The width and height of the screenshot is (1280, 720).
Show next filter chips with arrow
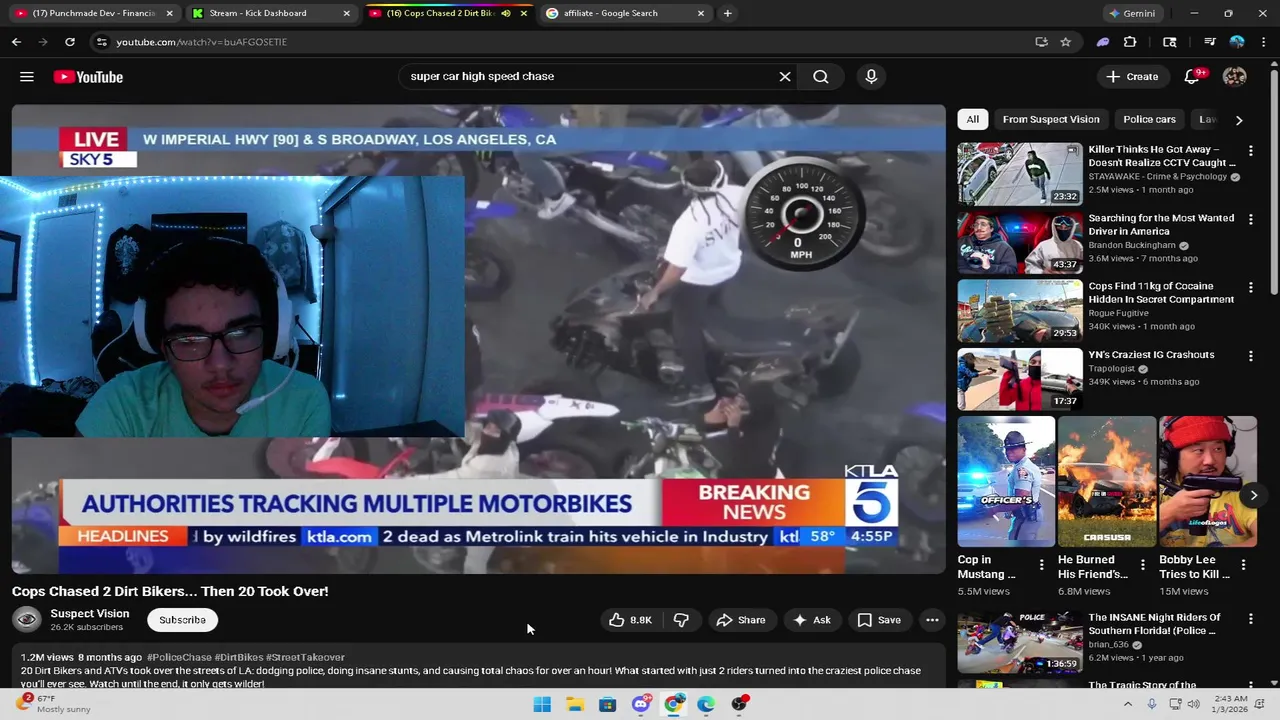click(1239, 120)
